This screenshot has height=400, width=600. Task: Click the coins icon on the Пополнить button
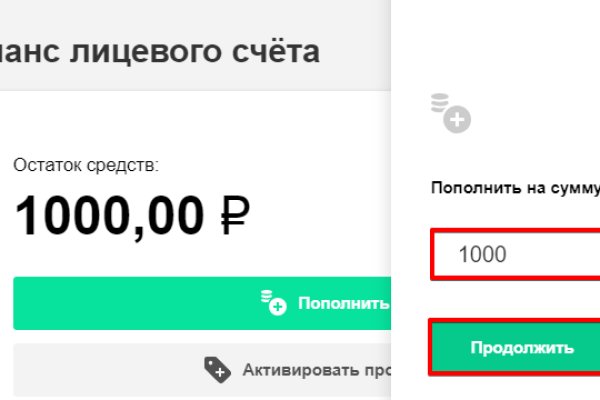pos(272,301)
